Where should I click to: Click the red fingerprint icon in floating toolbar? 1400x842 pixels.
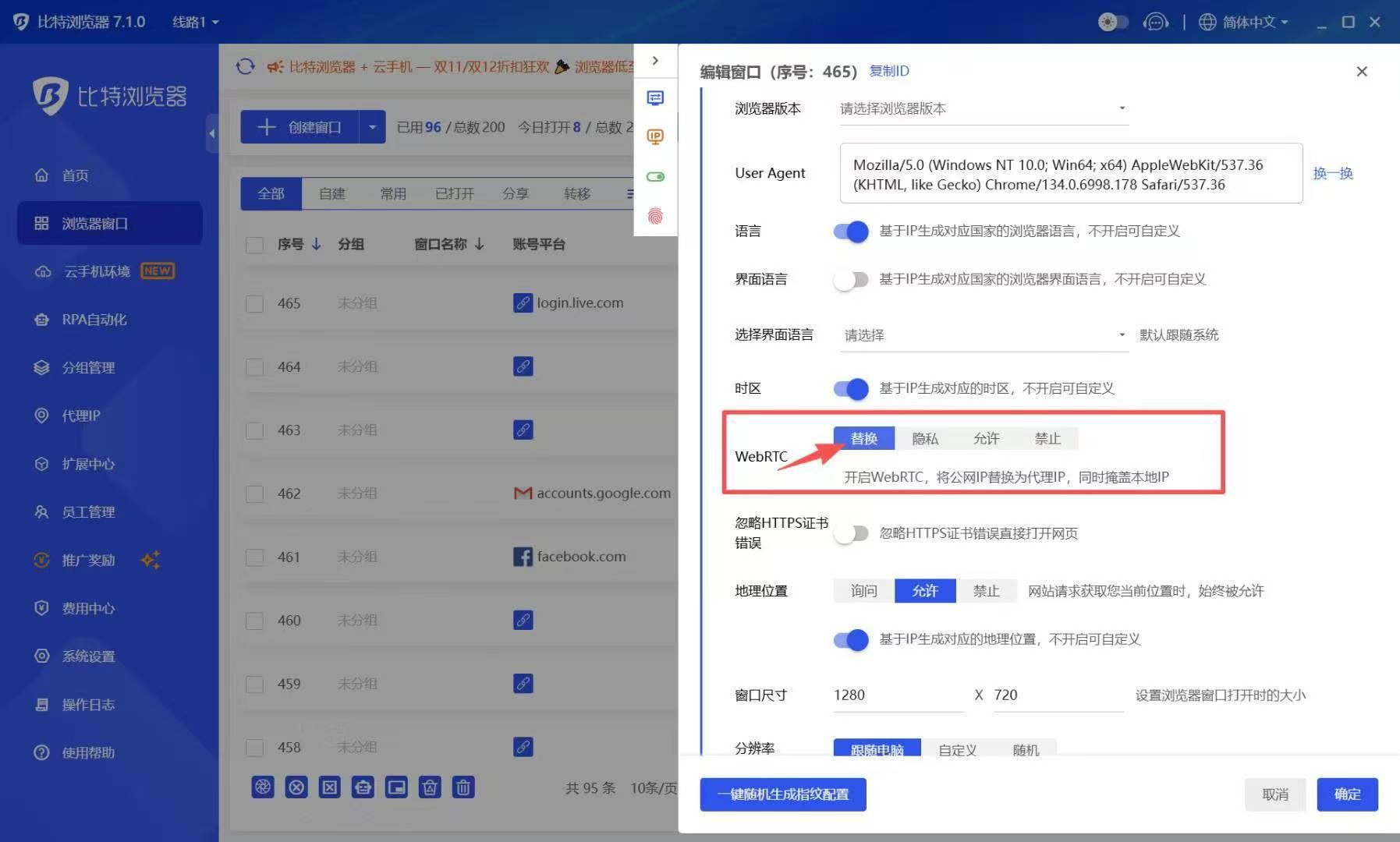(x=655, y=217)
